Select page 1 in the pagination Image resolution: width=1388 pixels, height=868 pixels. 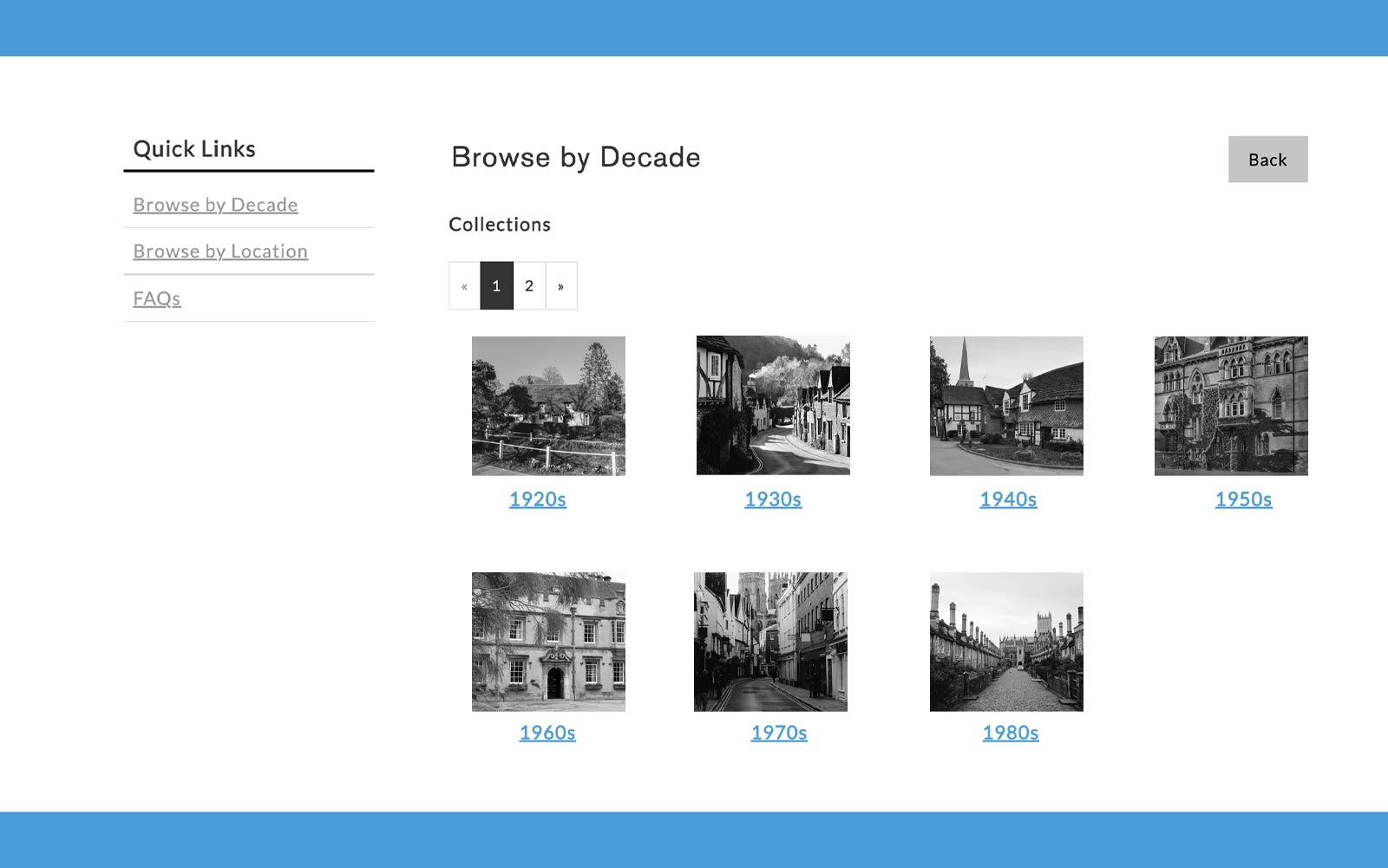[496, 286]
